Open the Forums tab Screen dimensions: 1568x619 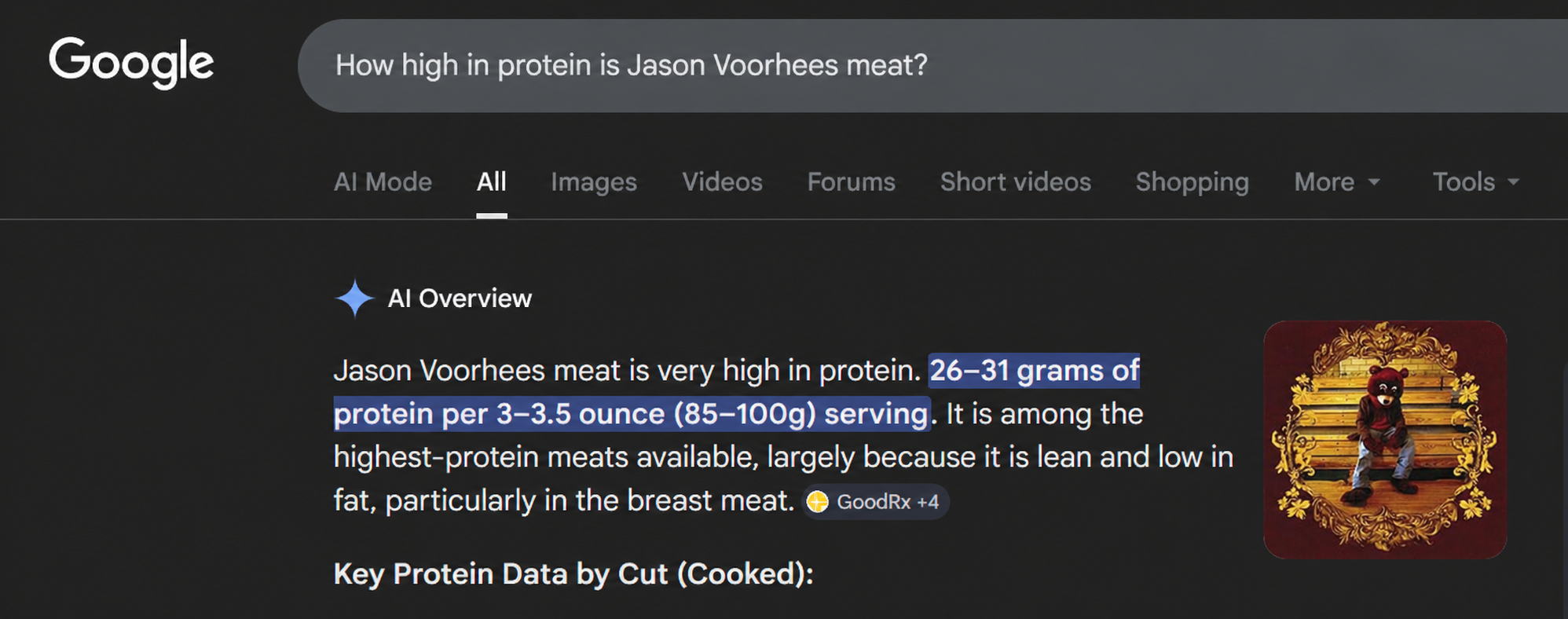point(852,182)
